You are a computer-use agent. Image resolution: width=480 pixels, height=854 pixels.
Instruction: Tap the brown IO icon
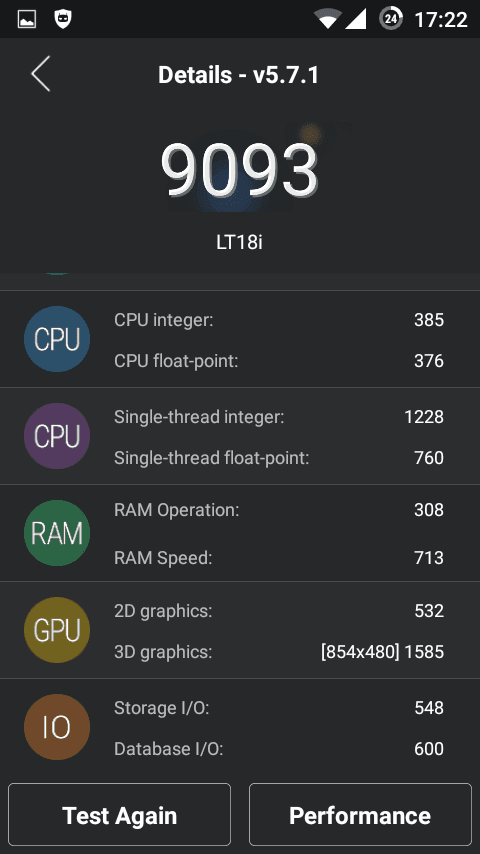(57, 727)
